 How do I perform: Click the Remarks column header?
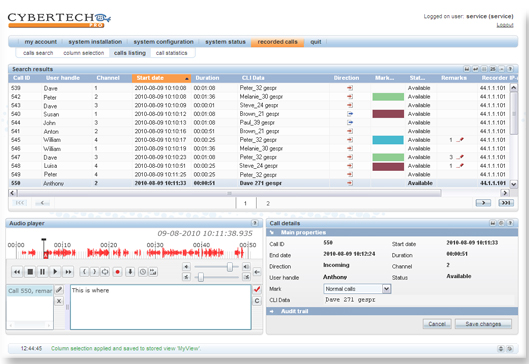[x=454, y=78]
